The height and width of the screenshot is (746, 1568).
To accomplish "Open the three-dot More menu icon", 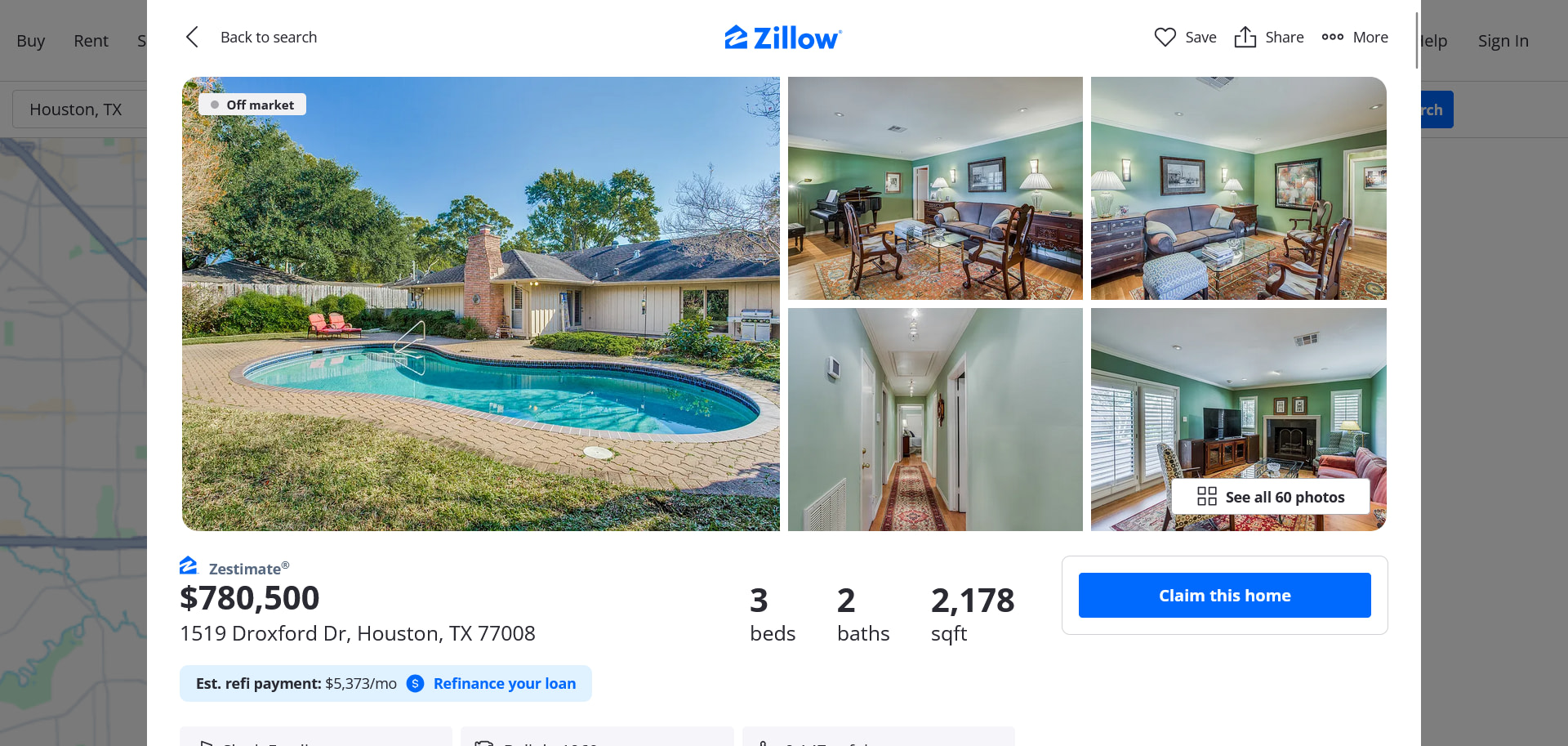I will point(1333,37).
